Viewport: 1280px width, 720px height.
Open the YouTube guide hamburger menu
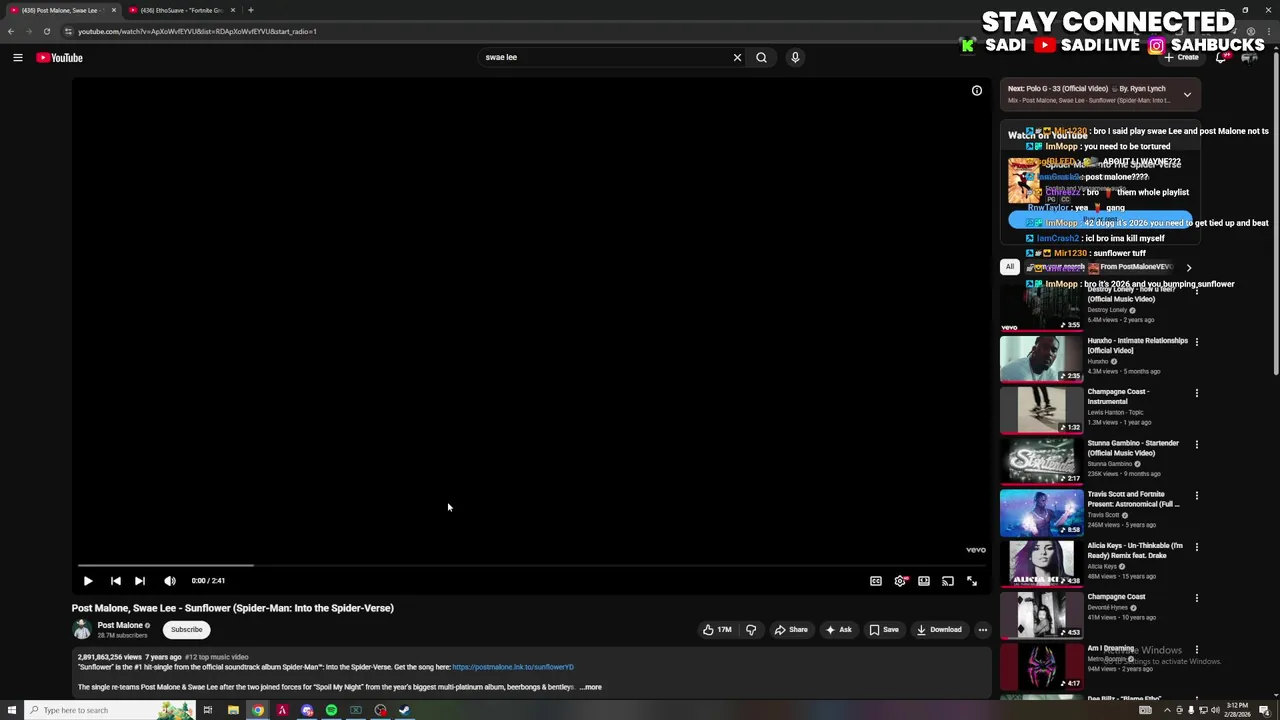(x=18, y=58)
